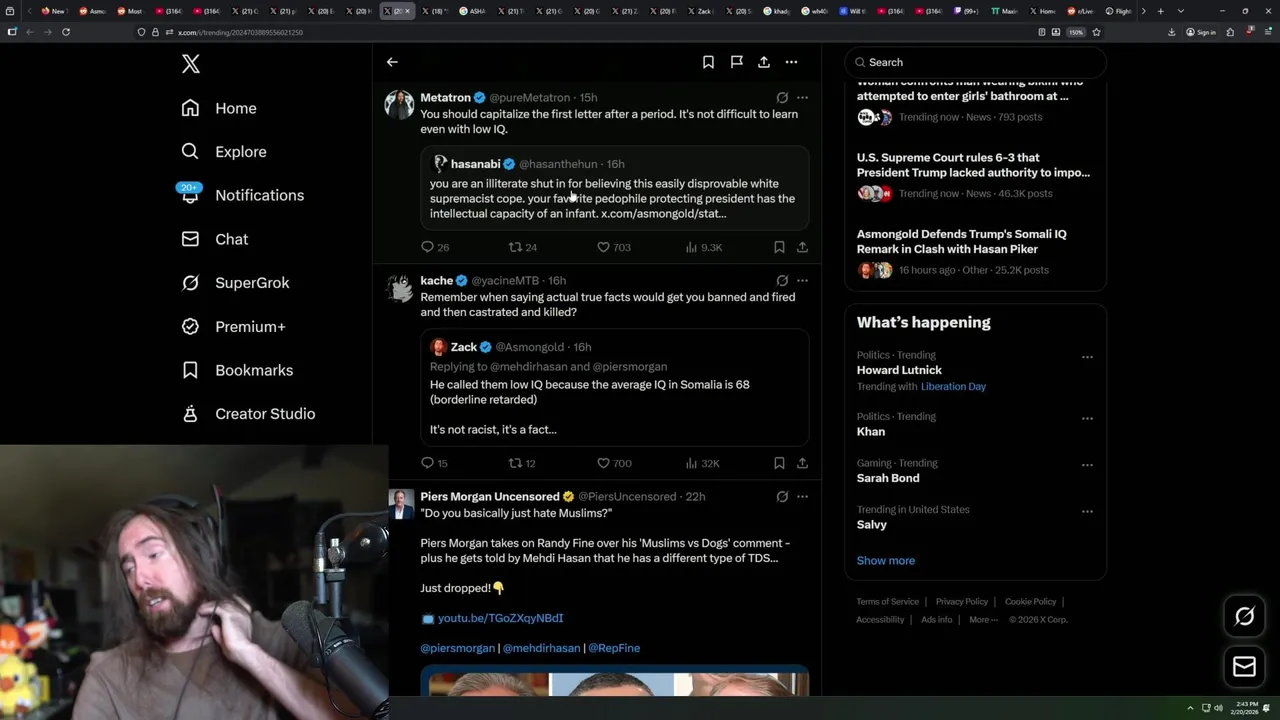Open the youtu.be/TGoZXqyNBdI link
Screen dimensions: 1280x720
point(500,618)
